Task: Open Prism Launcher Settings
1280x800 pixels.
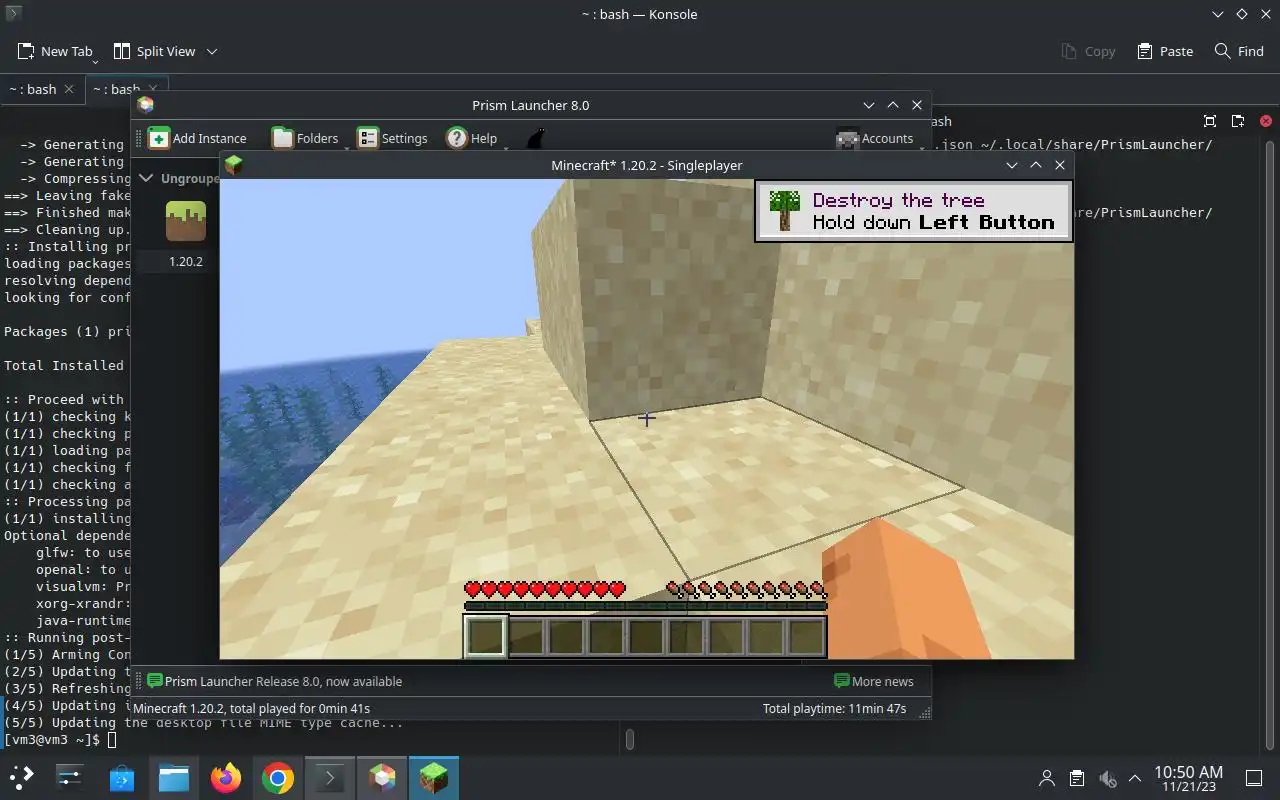Action: (x=393, y=138)
